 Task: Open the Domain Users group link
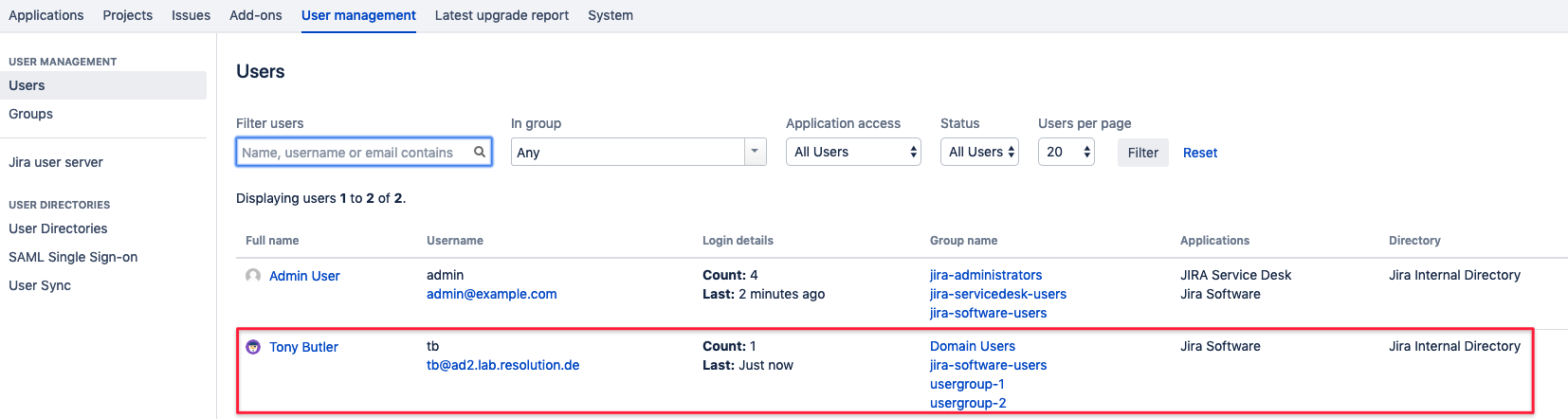tap(972, 346)
